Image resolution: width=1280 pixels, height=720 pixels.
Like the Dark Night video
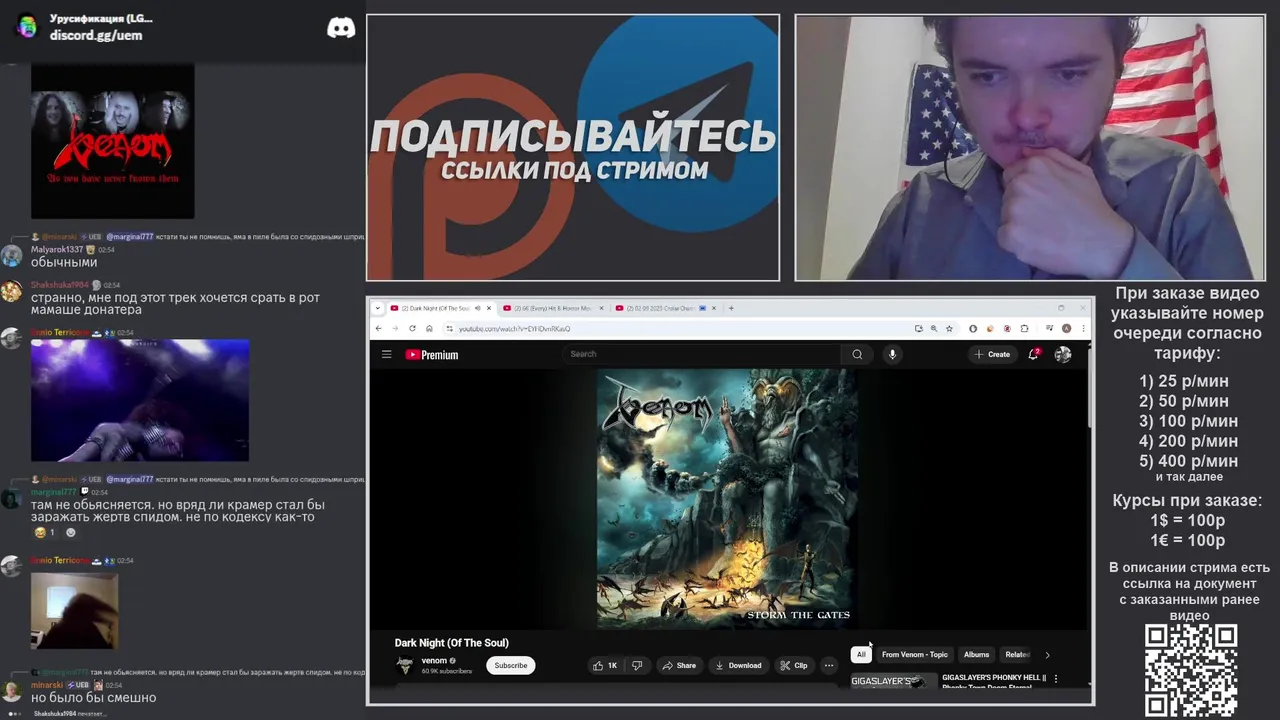[605, 665]
